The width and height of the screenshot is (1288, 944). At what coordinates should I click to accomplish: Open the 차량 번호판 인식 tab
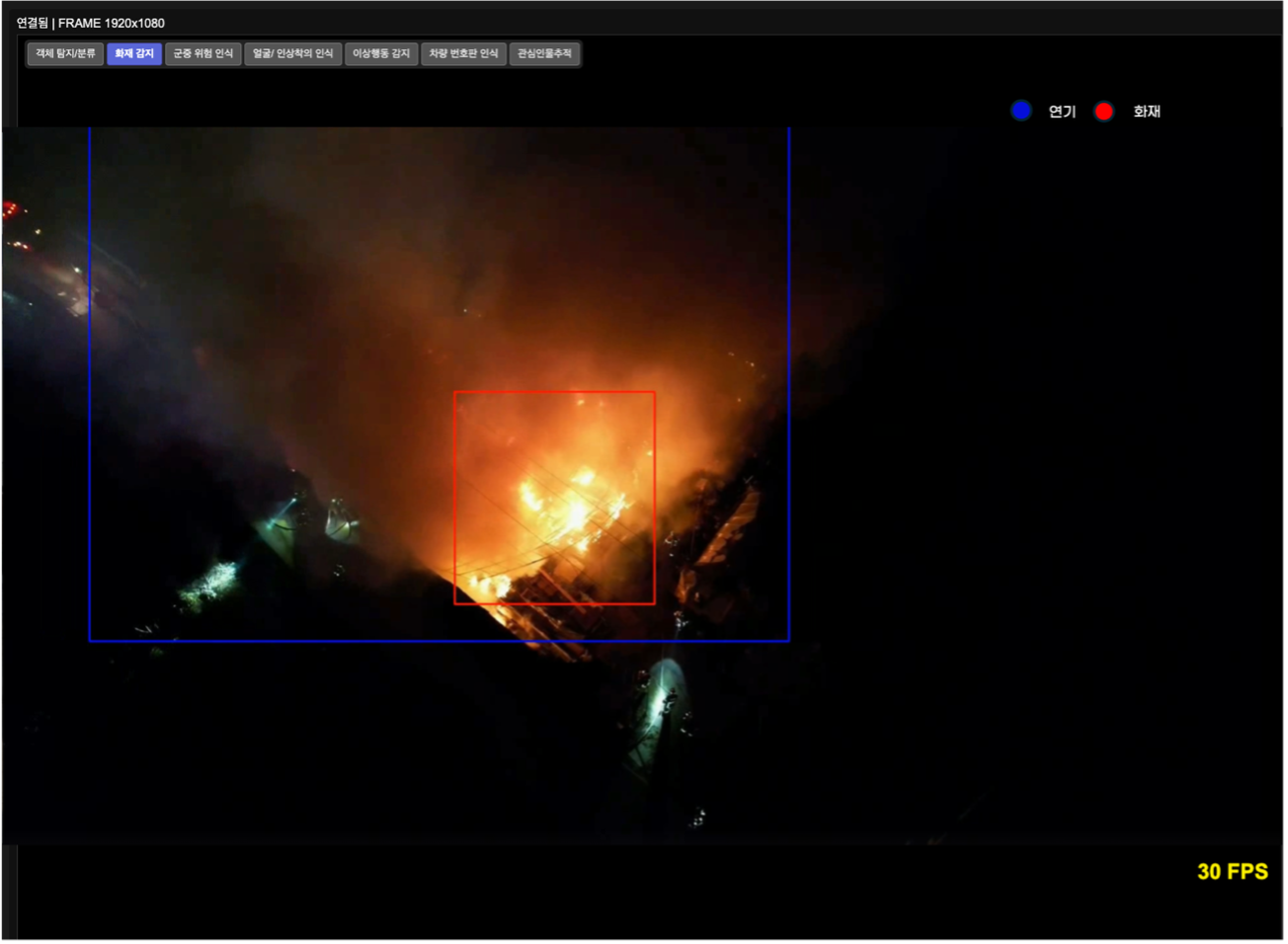pos(463,53)
